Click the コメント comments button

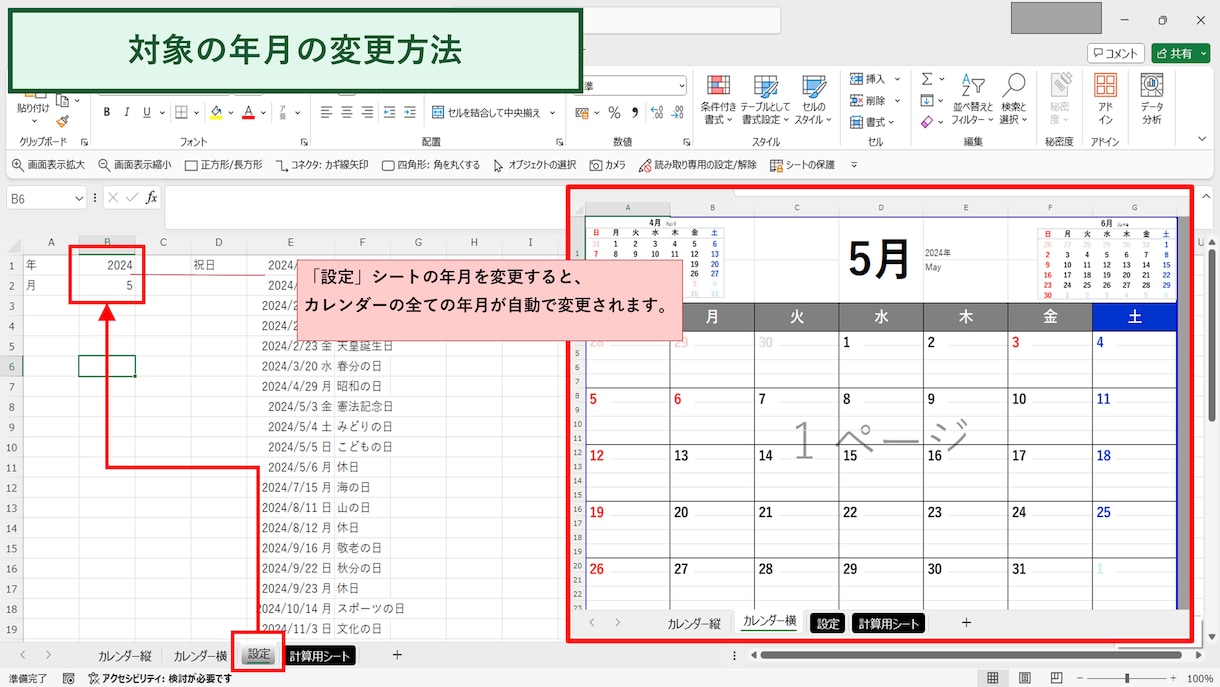pyautogui.click(x=1116, y=53)
